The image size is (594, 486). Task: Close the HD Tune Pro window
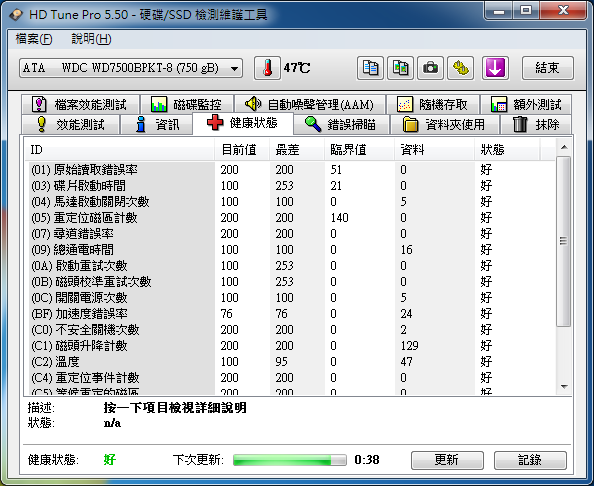[x=563, y=11]
